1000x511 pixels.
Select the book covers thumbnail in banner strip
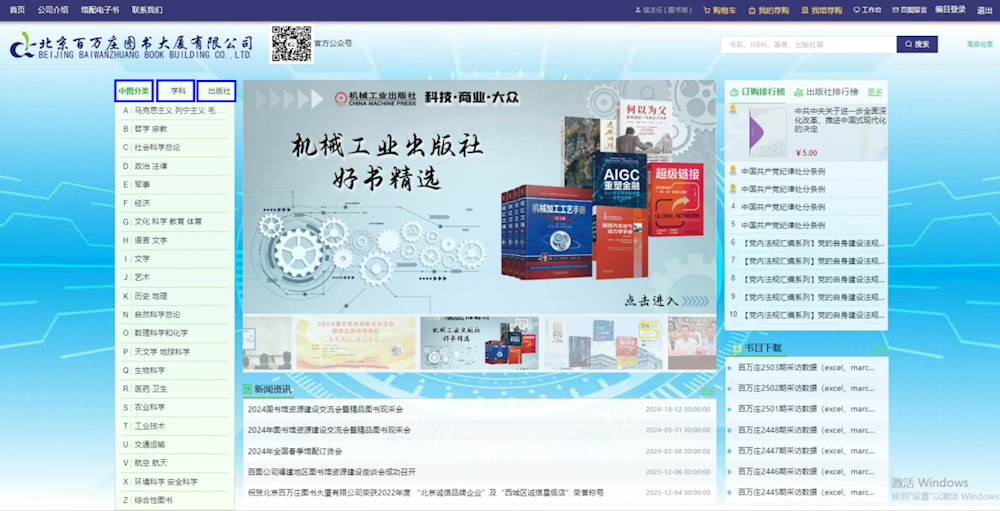point(603,343)
